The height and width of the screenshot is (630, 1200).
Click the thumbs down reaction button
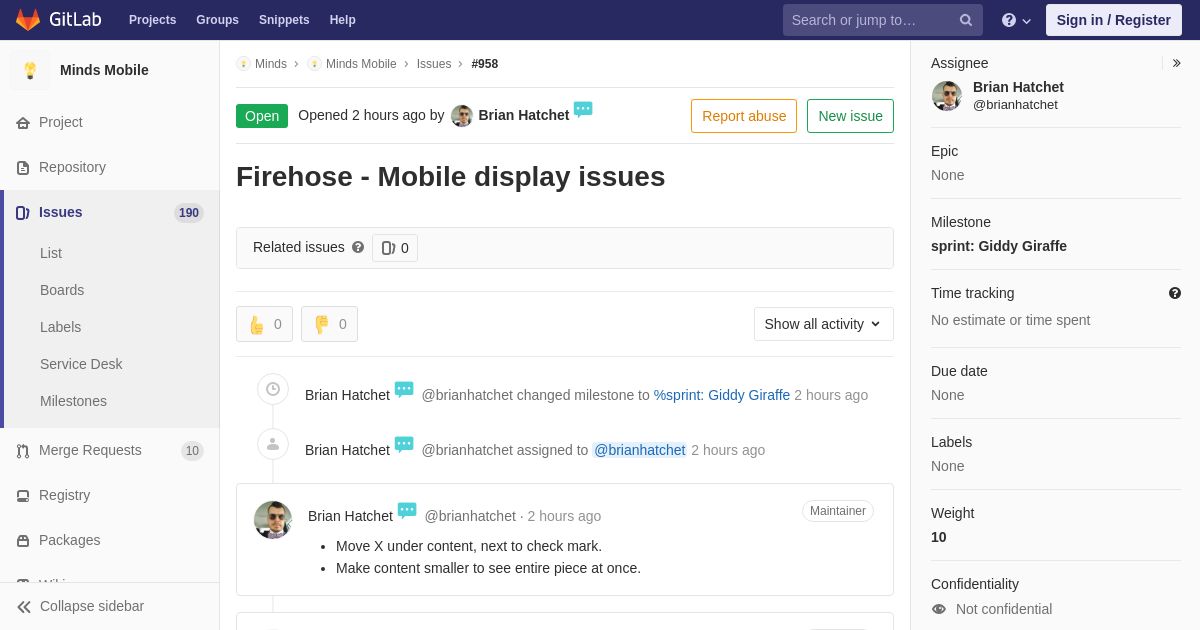(x=329, y=324)
